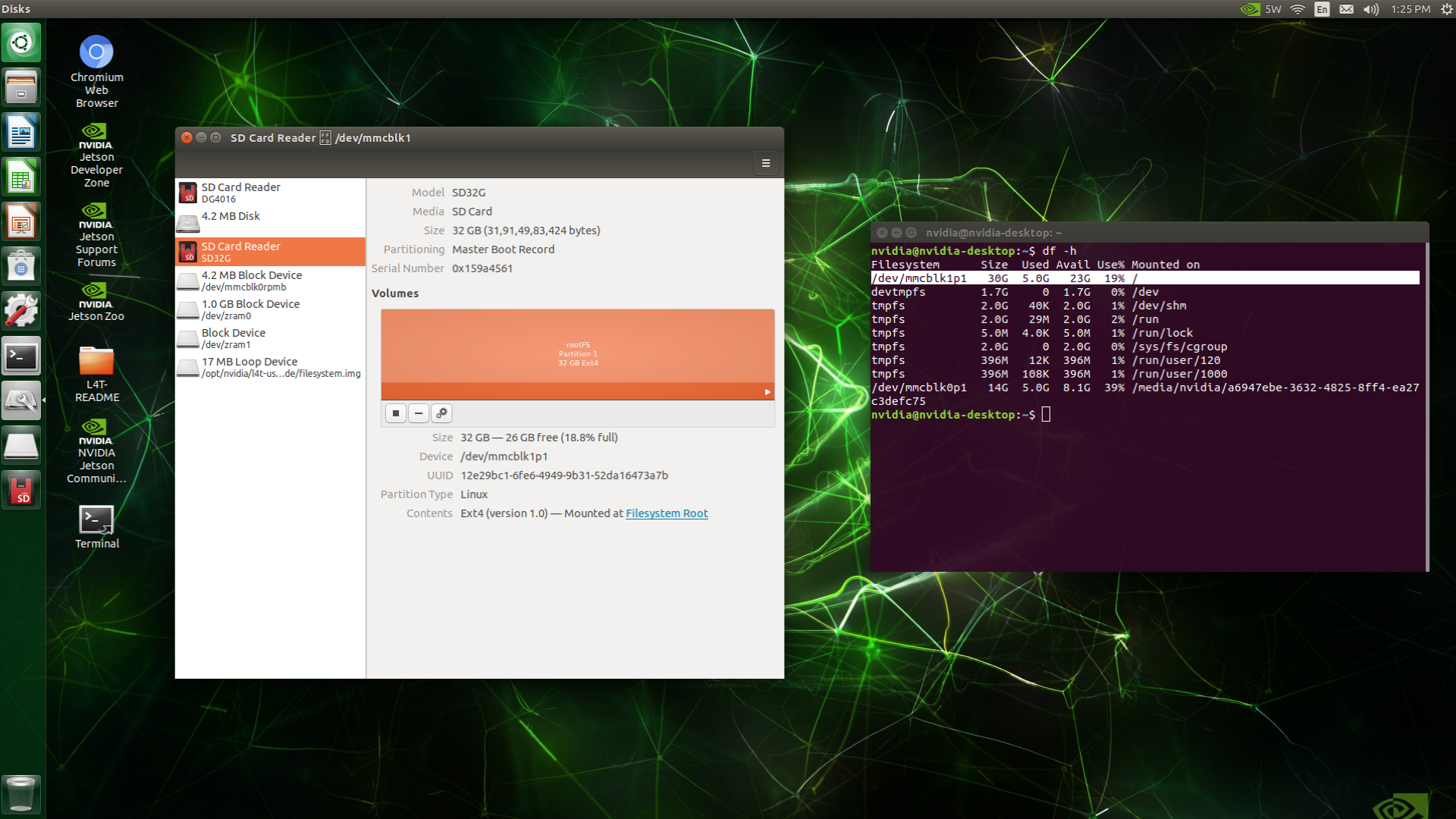Image resolution: width=1456 pixels, height=819 pixels.
Task: Open additional partition options gears button
Action: tap(441, 413)
